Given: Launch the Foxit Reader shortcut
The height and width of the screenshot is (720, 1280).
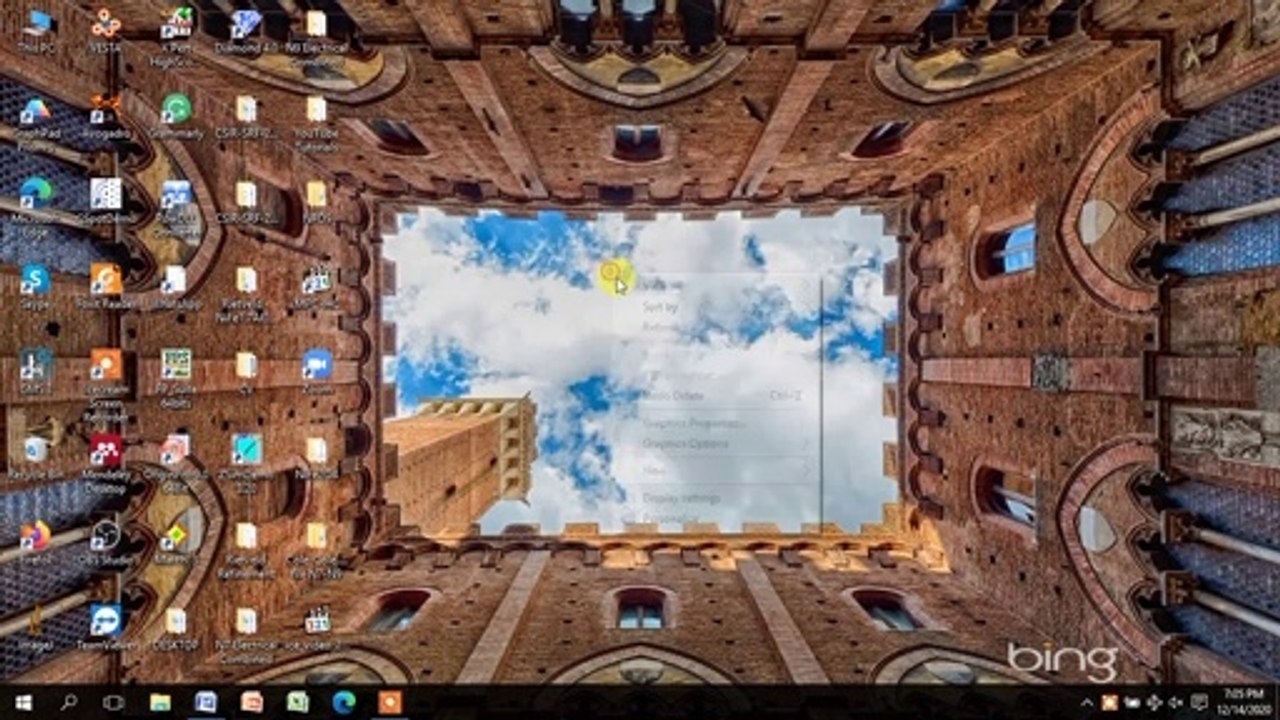Looking at the screenshot, I should [x=106, y=286].
